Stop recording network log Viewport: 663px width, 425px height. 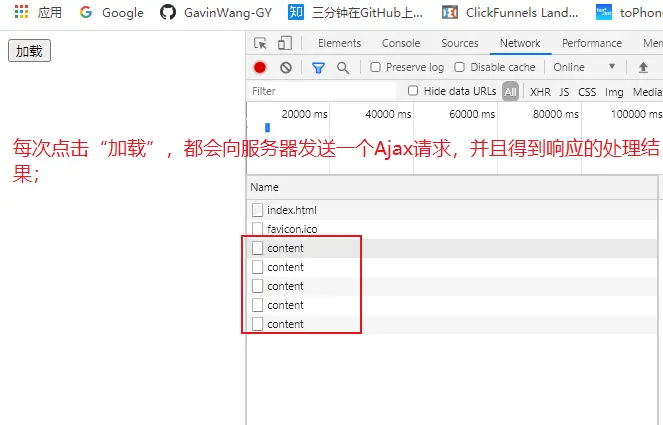click(x=260, y=67)
